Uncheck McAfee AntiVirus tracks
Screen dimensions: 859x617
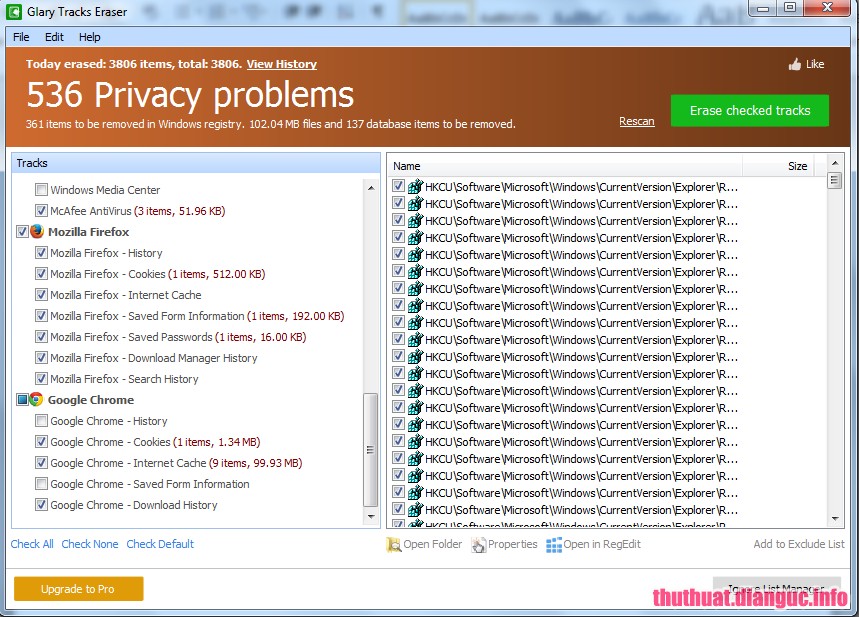point(41,210)
